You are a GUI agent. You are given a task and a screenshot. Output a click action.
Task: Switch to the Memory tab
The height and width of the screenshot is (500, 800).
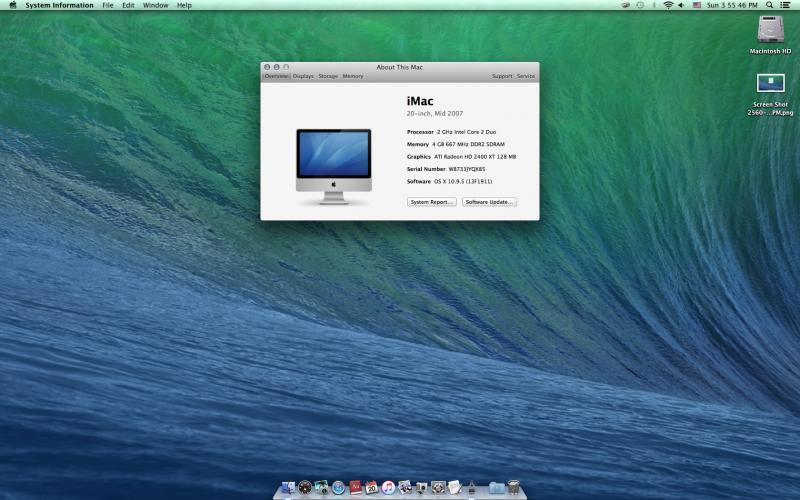pos(353,76)
